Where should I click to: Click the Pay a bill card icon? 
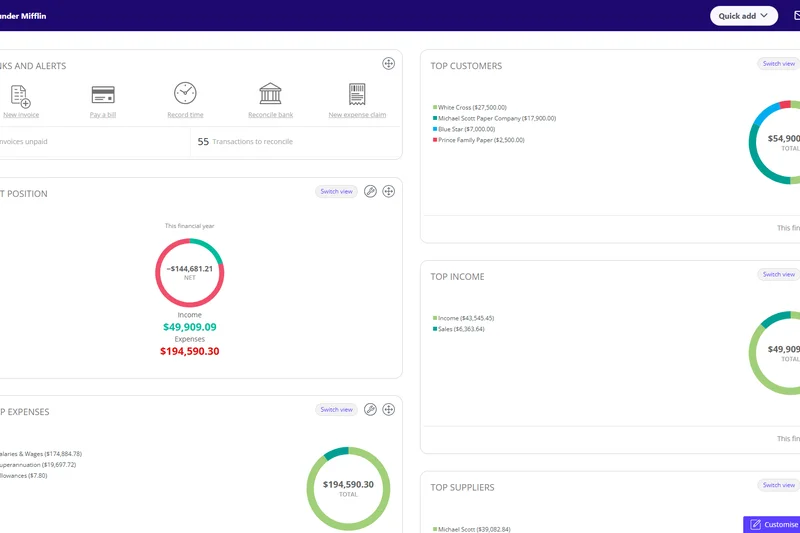click(x=102, y=95)
